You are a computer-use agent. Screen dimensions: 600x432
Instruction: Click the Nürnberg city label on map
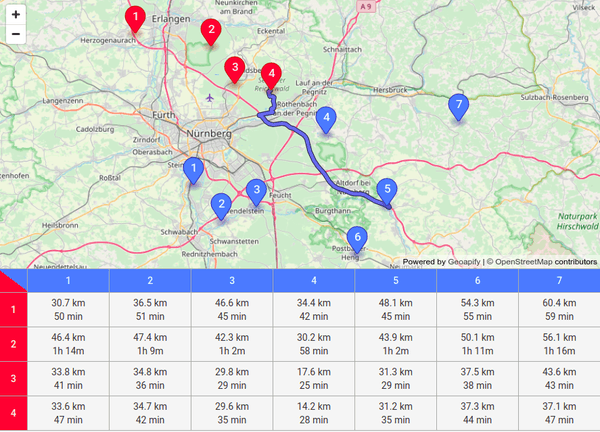(209, 134)
